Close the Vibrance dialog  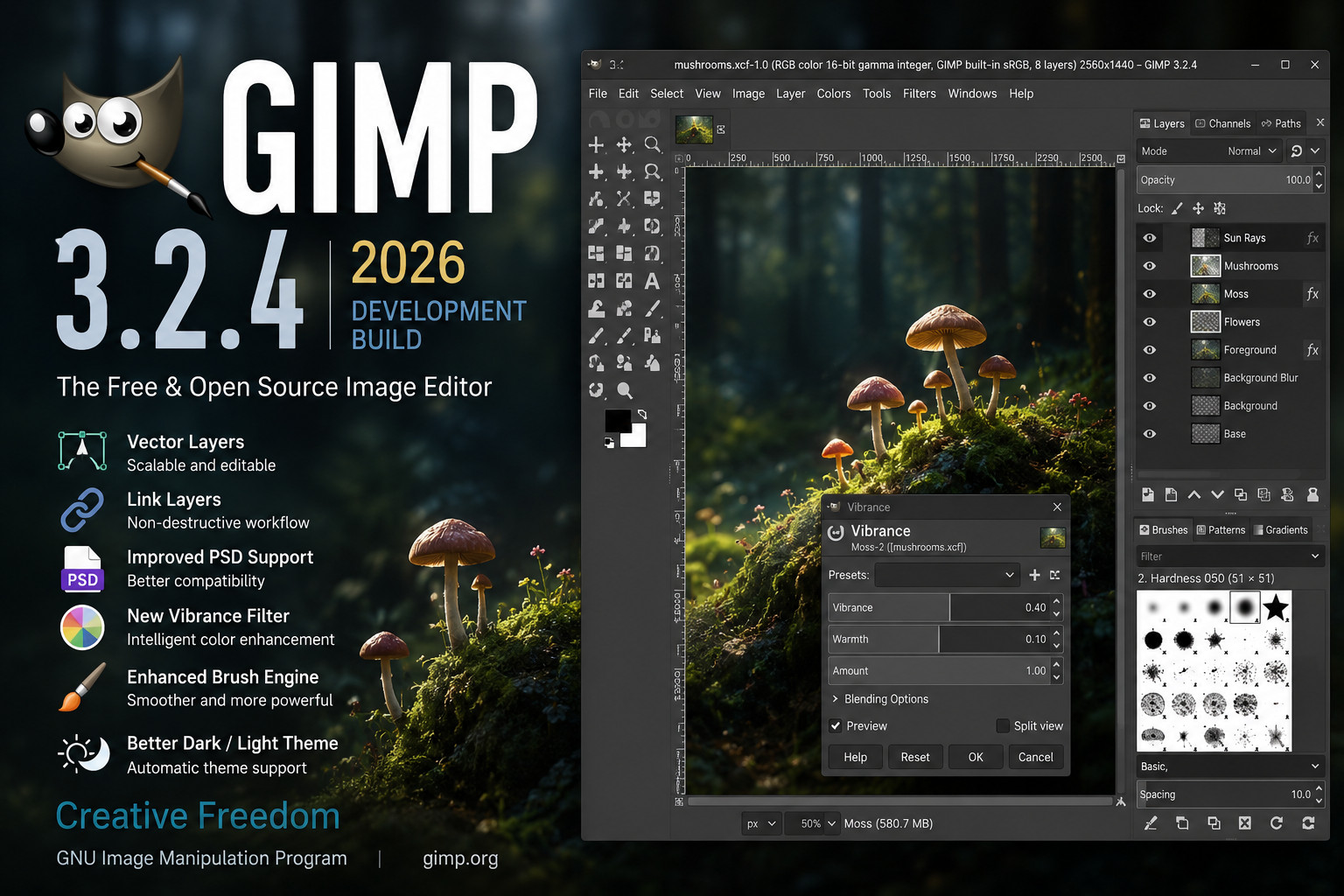pyautogui.click(x=1057, y=507)
